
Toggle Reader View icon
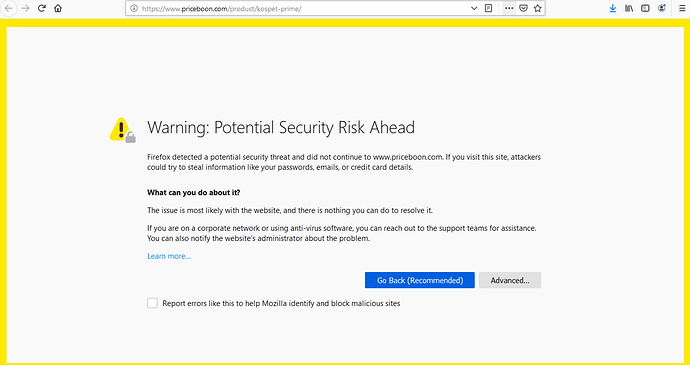(x=488, y=8)
